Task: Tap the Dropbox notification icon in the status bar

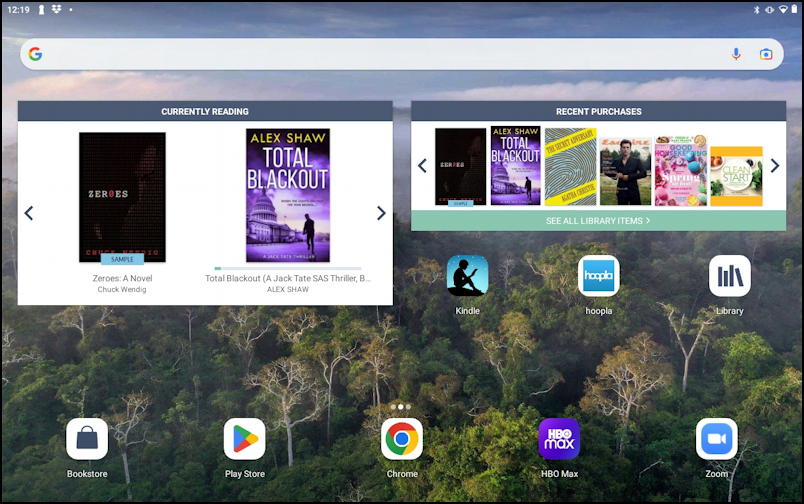Action: pyautogui.click(x=56, y=9)
